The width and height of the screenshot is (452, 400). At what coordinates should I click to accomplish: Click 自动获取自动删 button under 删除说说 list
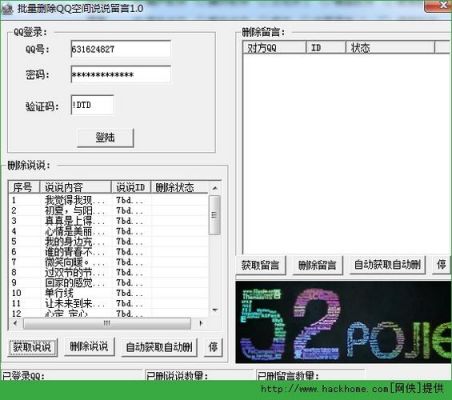click(159, 347)
